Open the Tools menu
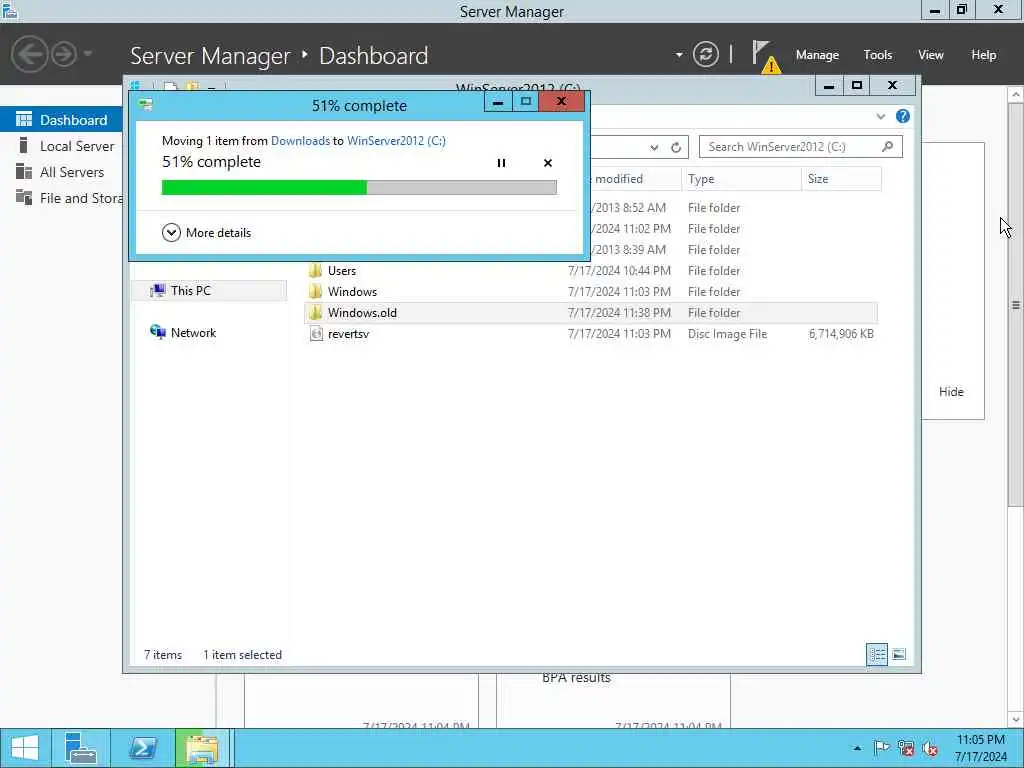 pos(878,55)
